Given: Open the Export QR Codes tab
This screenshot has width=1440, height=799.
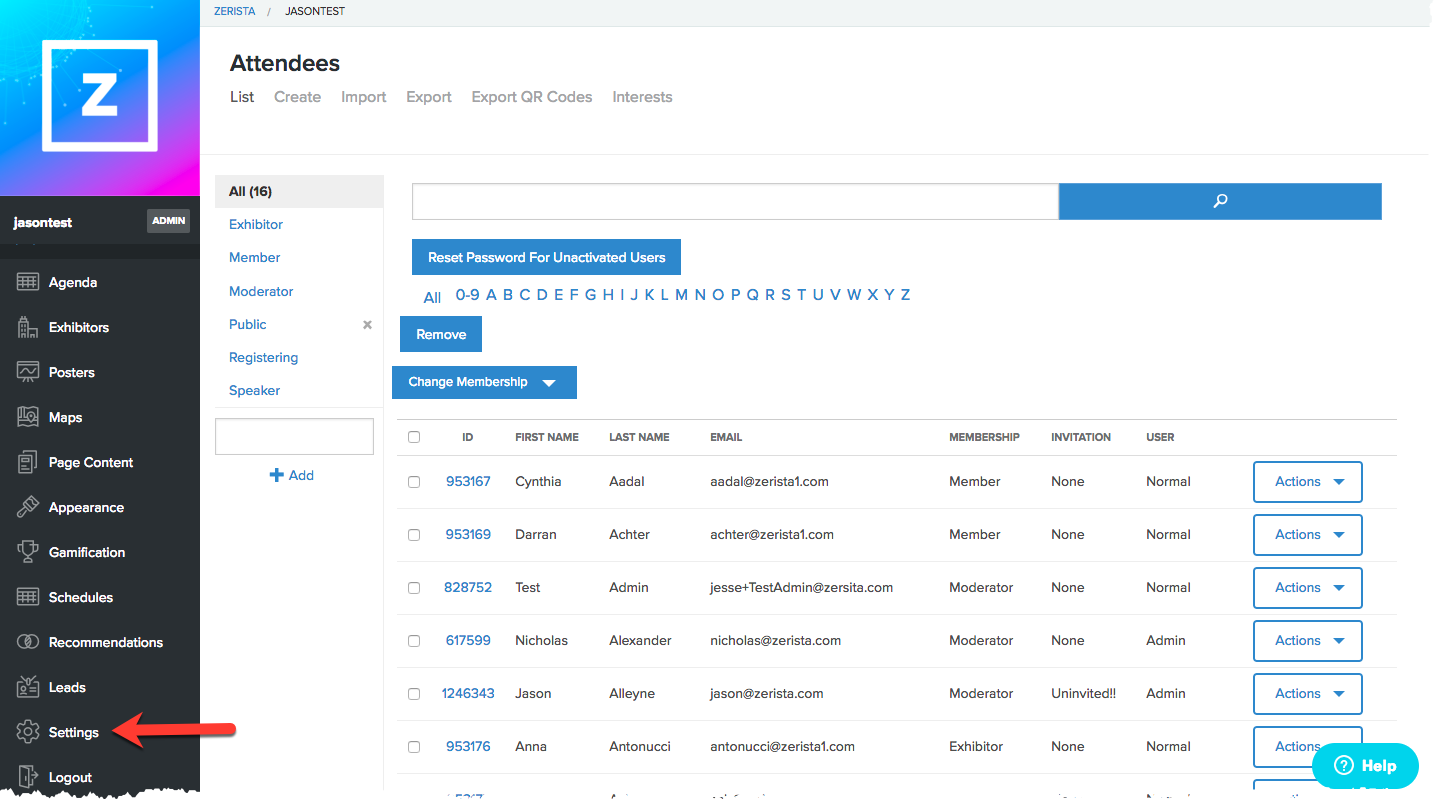Looking at the screenshot, I should click(532, 97).
